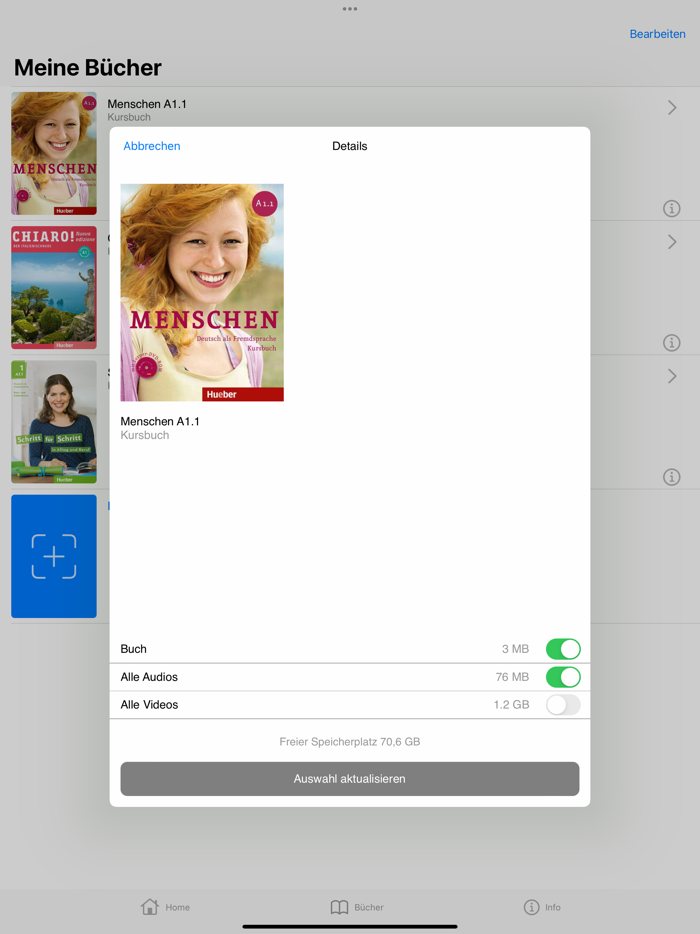The height and width of the screenshot is (934, 700).
Task: Toggle the Alle Audios switch
Action: (x=563, y=677)
